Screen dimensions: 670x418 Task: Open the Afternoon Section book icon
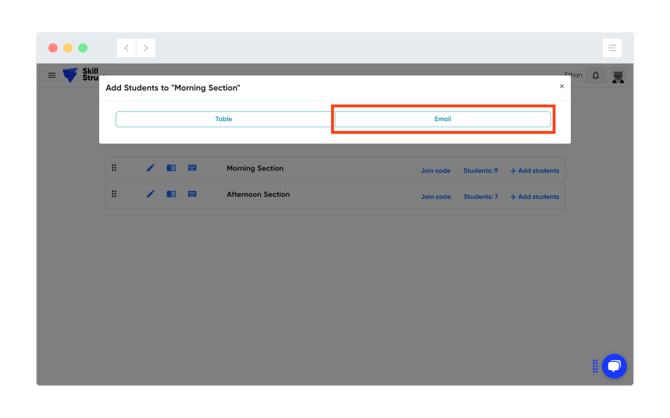[x=171, y=194]
